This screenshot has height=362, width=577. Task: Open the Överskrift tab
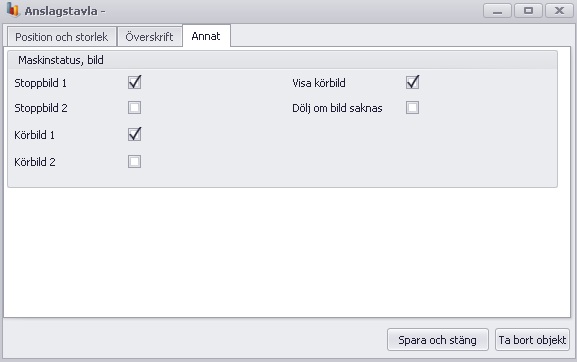point(149,37)
